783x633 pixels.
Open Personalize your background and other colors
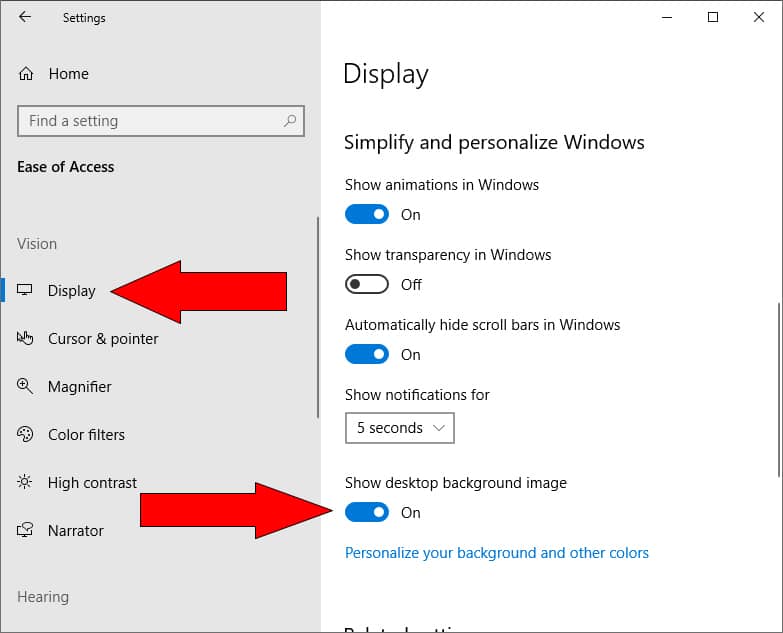(496, 553)
